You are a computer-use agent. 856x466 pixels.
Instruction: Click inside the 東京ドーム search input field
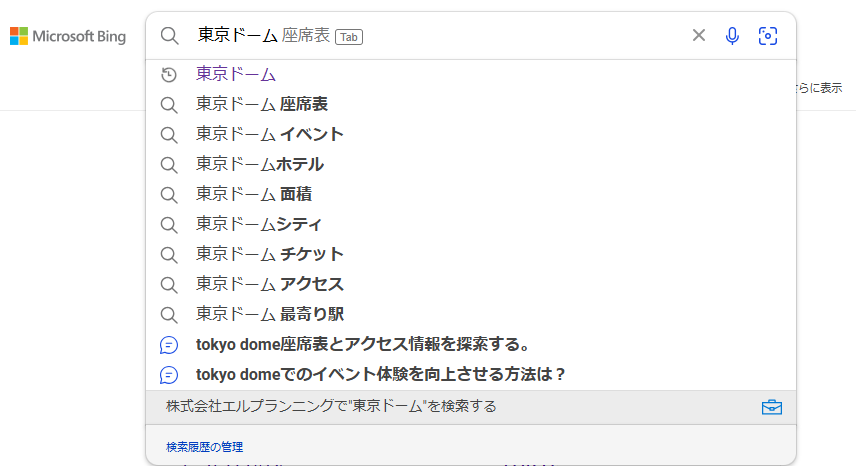[437, 35]
